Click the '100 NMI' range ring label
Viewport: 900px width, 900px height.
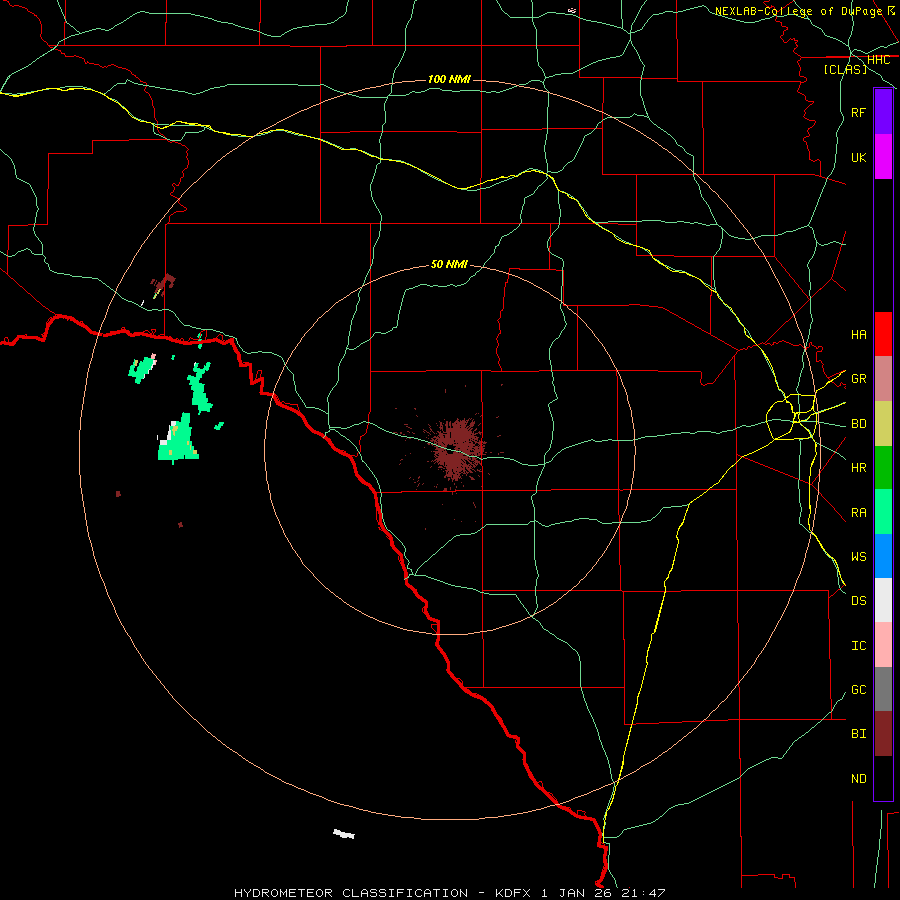click(x=449, y=79)
